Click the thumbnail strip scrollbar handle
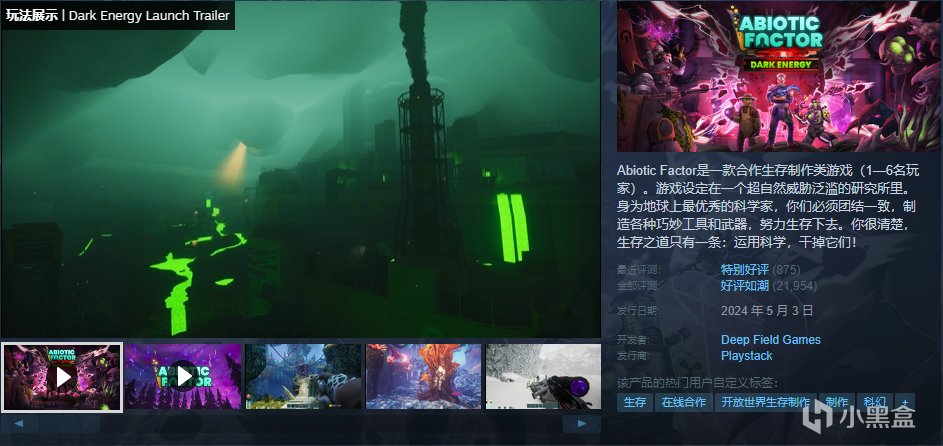 tap(70, 424)
